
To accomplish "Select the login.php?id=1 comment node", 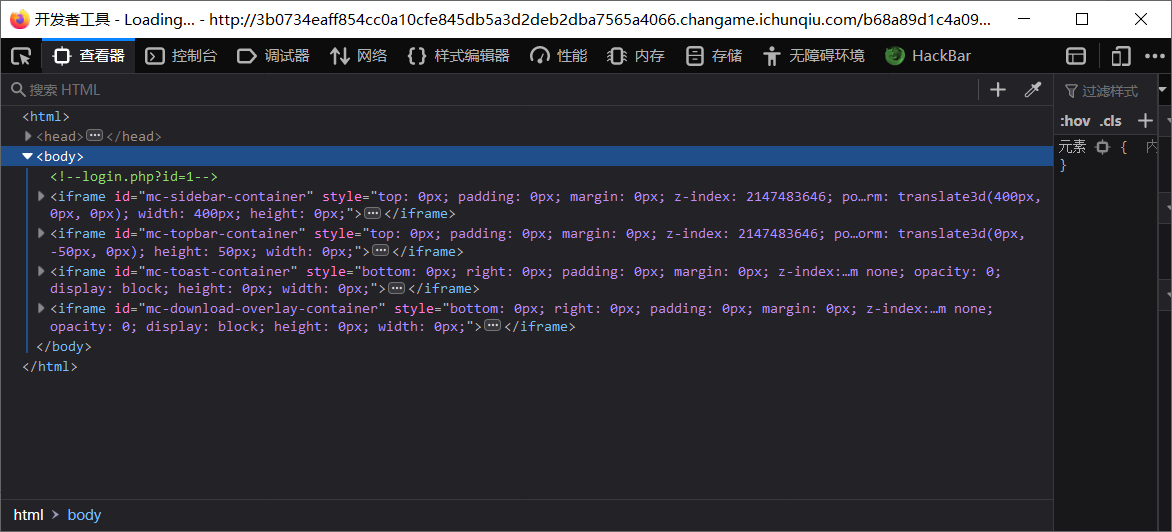I will [134, 177].
